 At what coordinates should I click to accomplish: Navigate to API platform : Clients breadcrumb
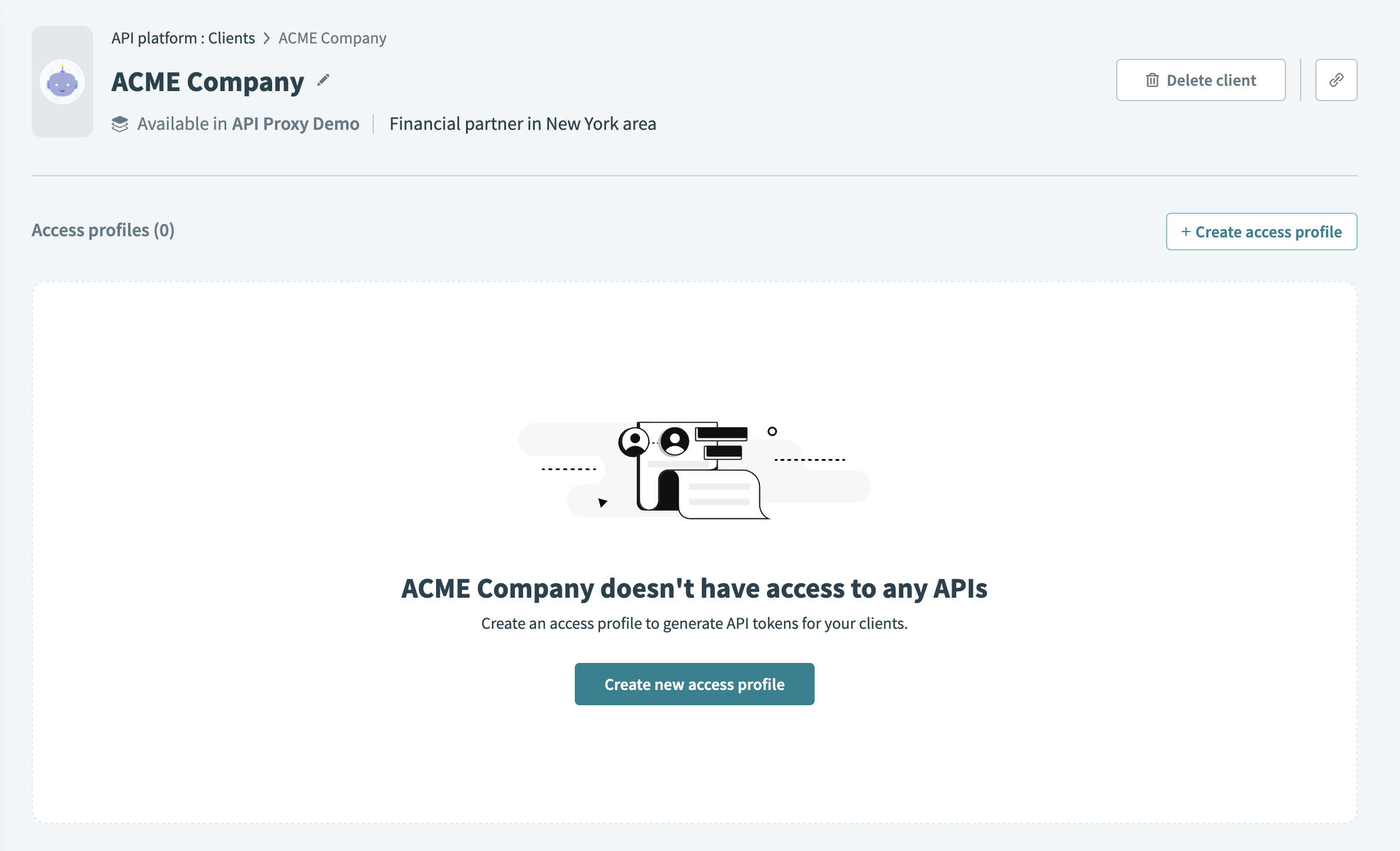pos(183,37)
